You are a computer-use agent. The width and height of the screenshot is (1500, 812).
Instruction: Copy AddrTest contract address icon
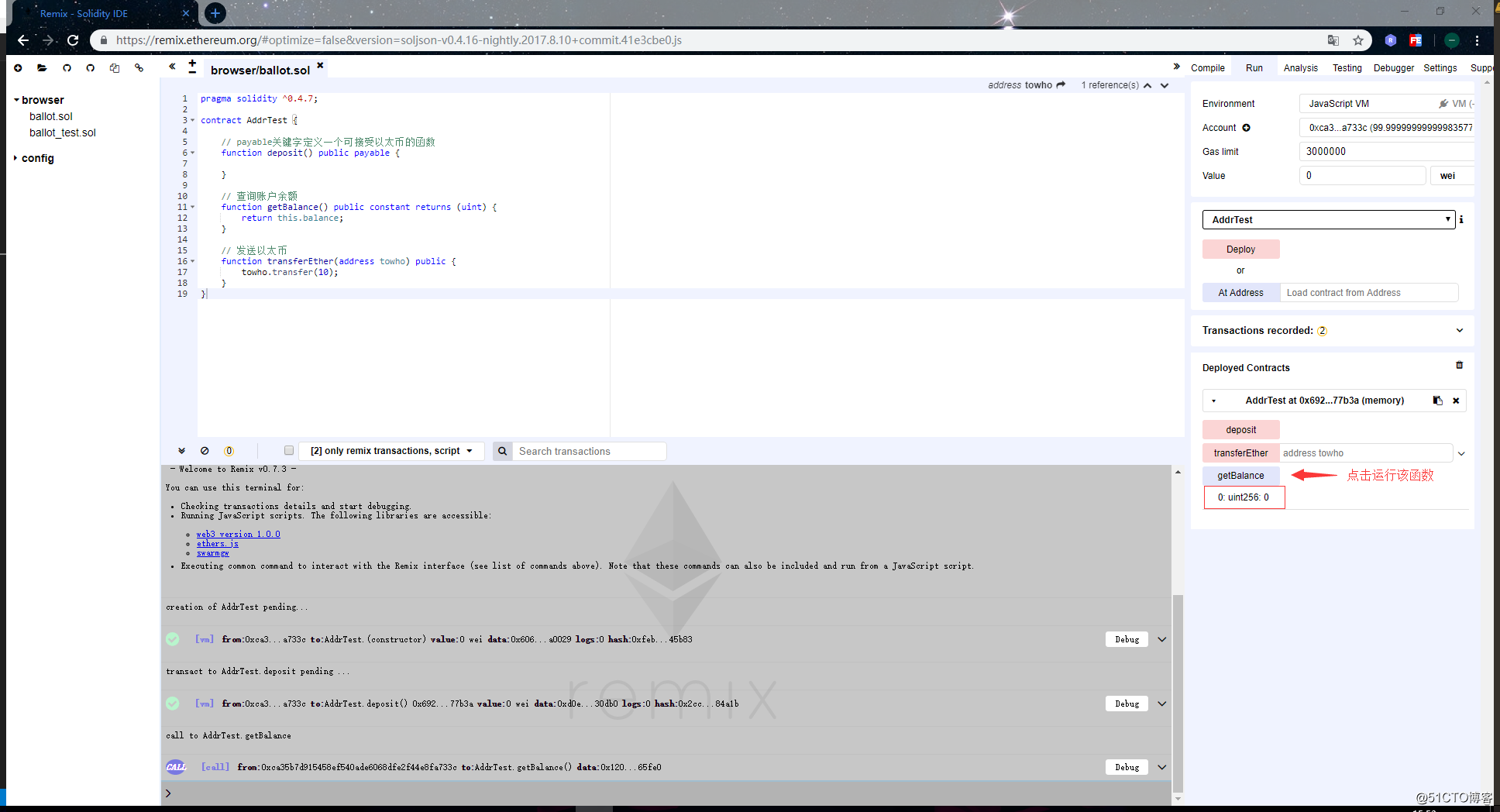[x=1438, y=401]
